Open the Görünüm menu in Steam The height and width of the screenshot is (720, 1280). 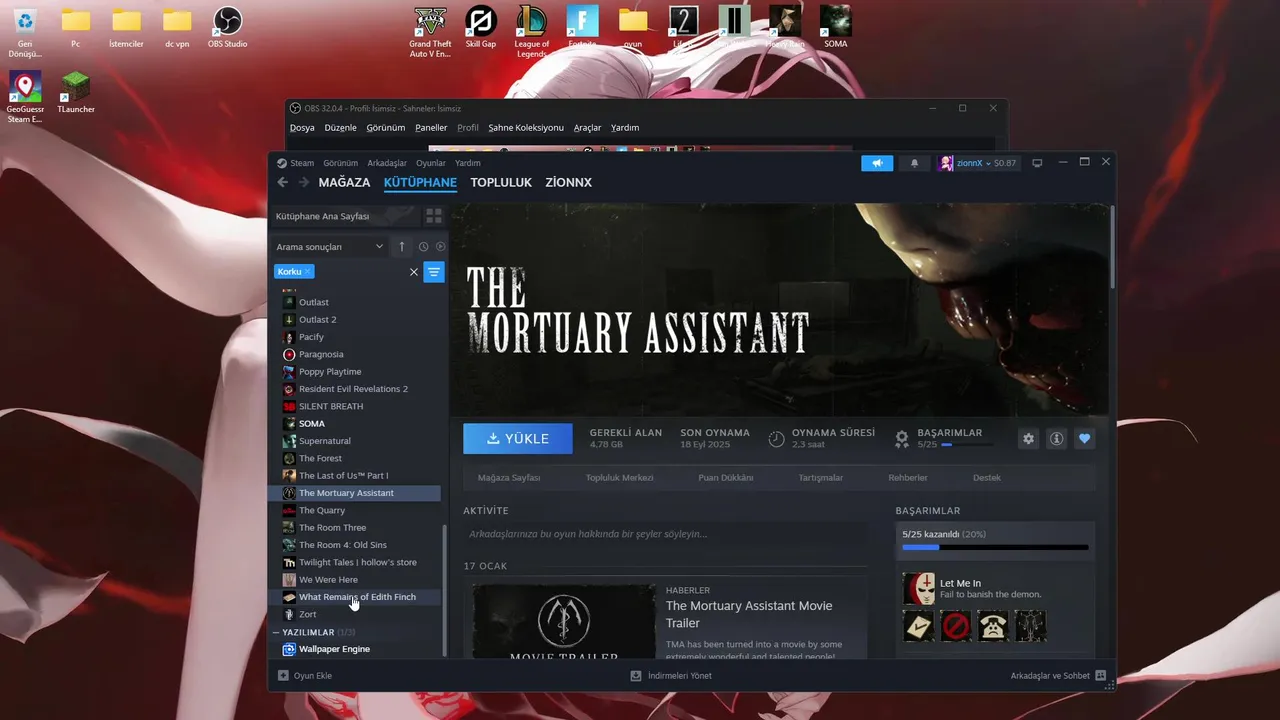coord(340,163)
